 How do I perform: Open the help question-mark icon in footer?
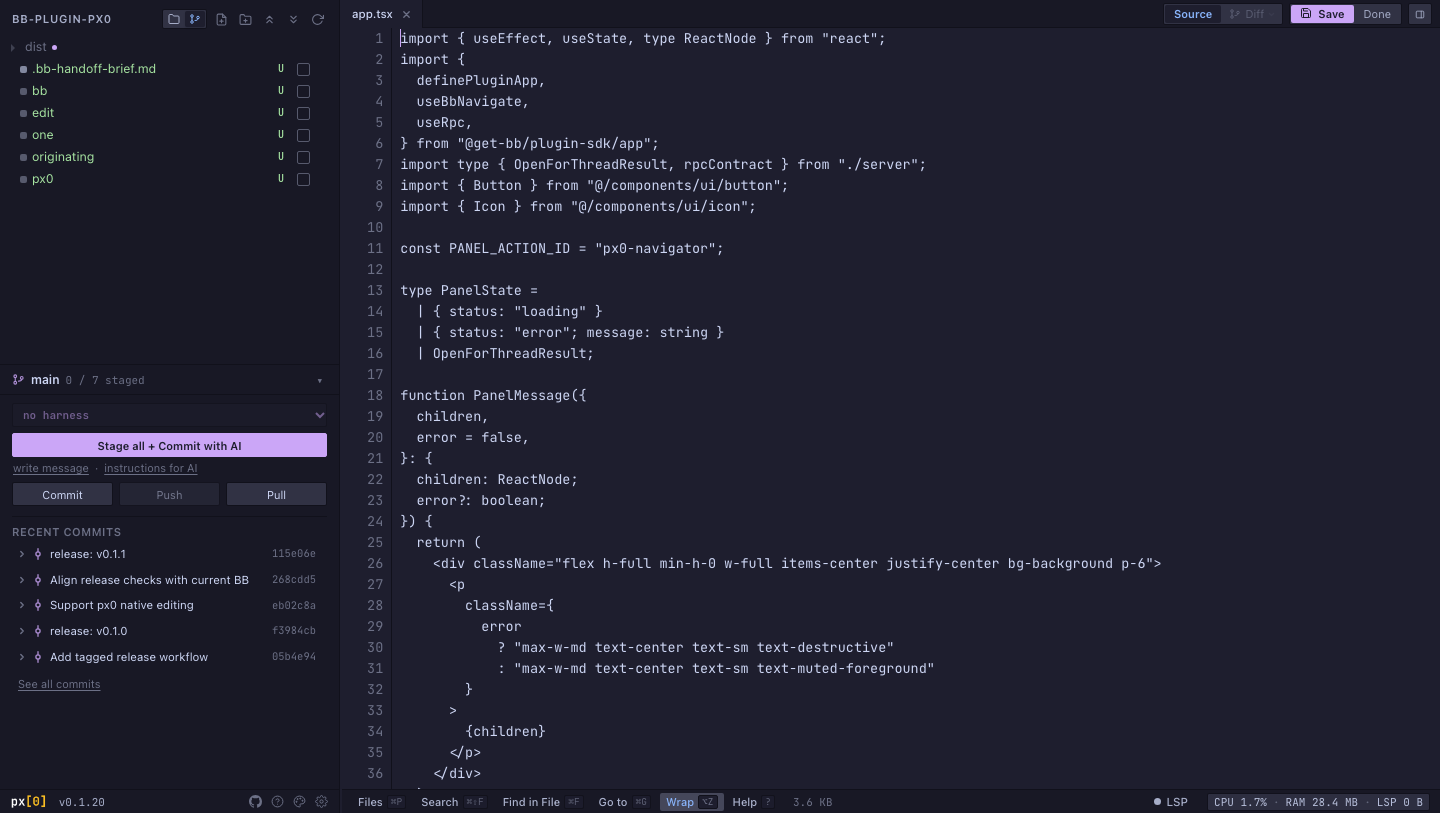(x=277, y=801)
